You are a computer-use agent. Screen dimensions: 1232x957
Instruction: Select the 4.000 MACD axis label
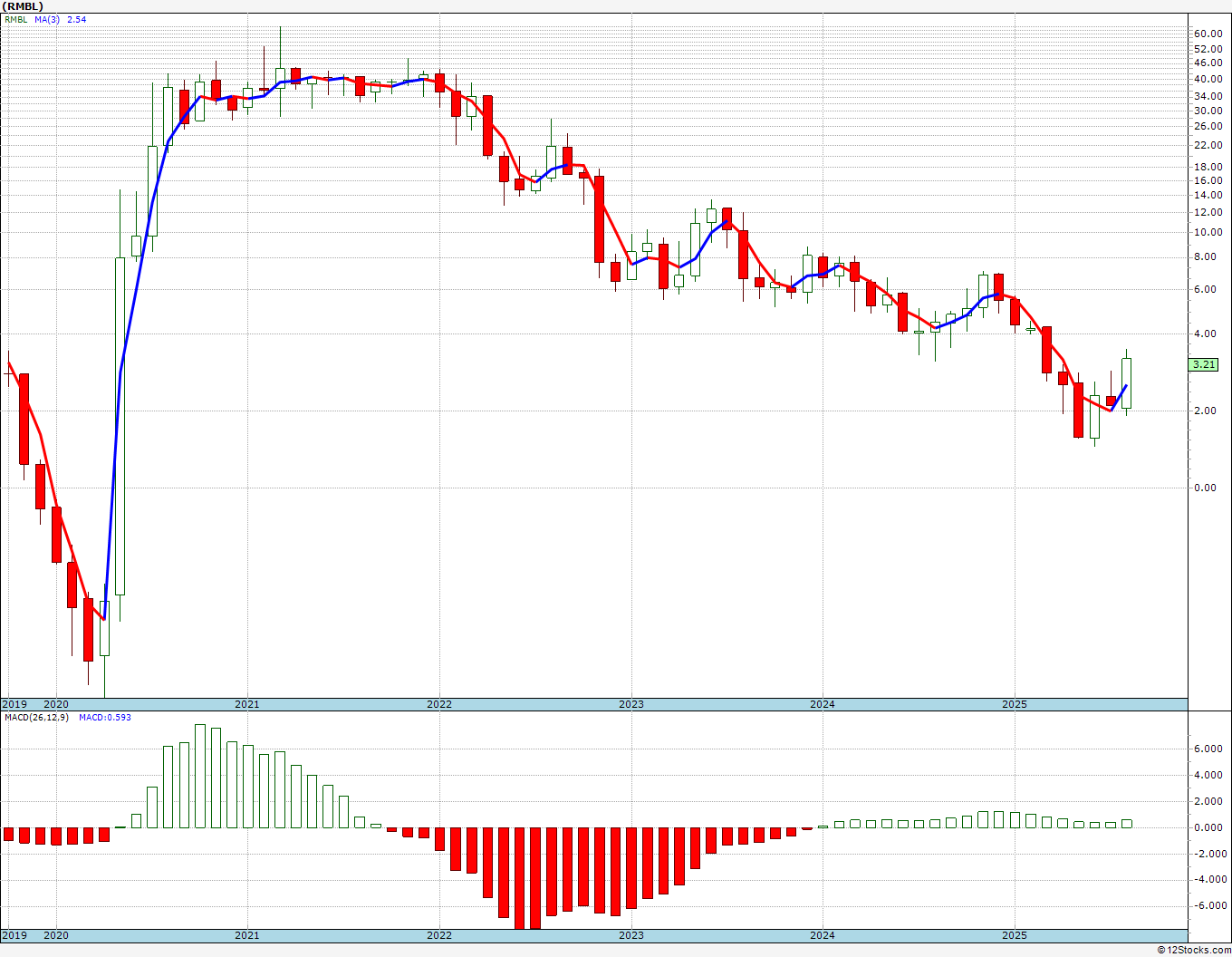(x=1209, y=775)
